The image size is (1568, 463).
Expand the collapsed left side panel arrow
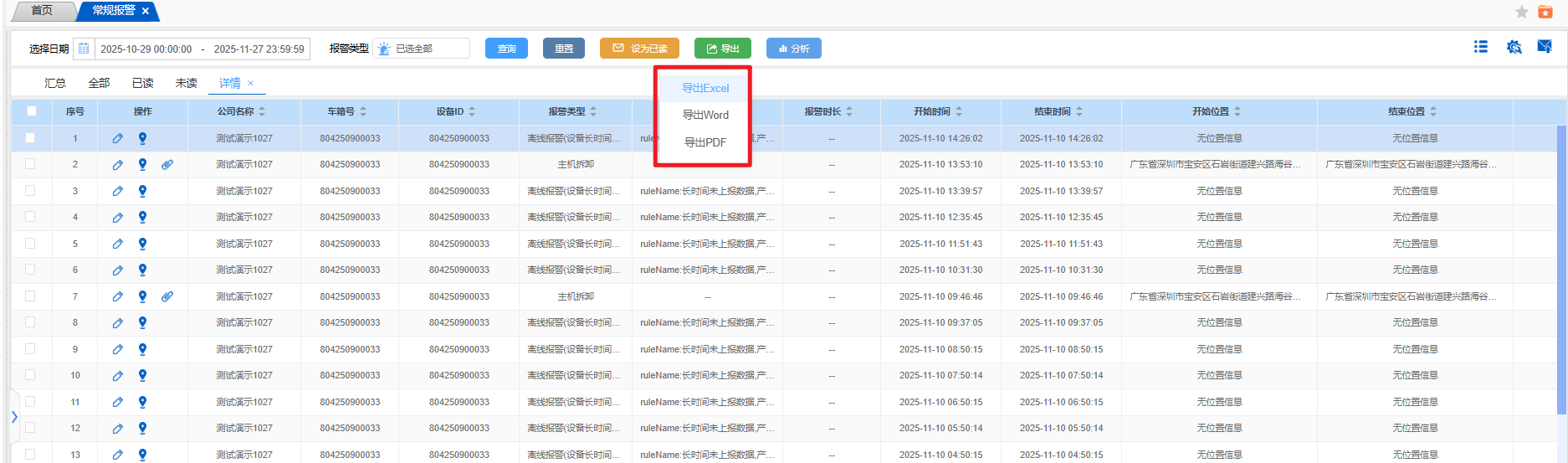14,416
